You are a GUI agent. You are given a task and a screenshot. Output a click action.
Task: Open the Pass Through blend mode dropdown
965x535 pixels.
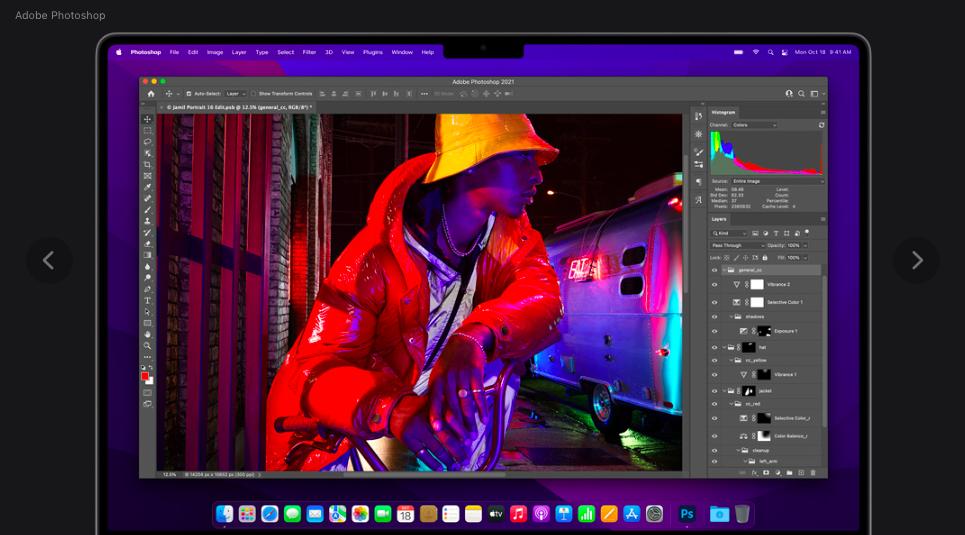click(738, 245)
